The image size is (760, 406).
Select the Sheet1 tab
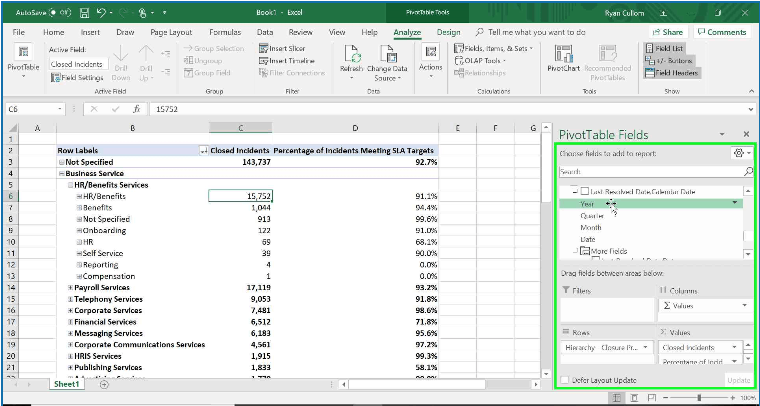click(66, 384)
